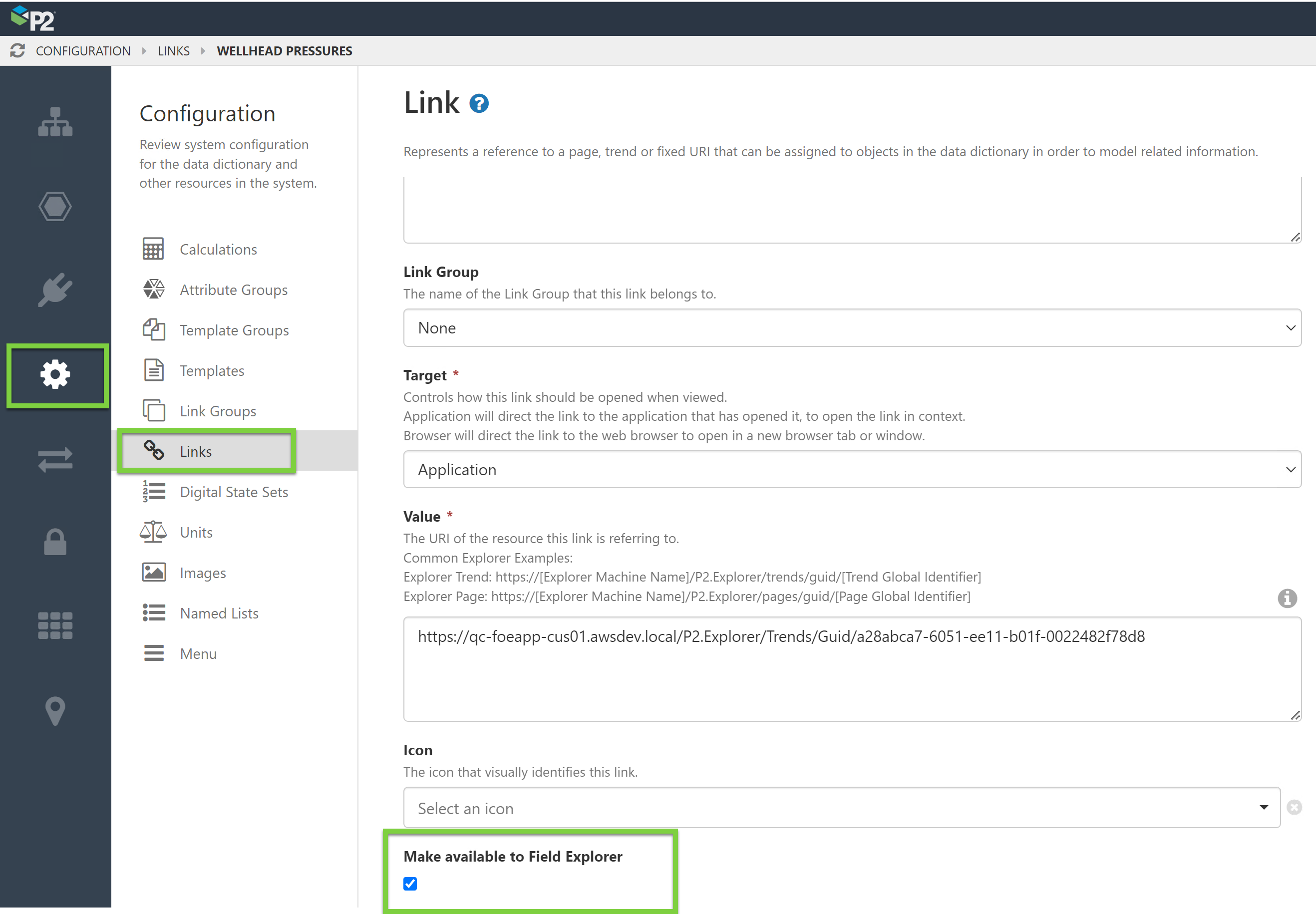Click the LINKS breadcrumb link
Screen dimensions: 1316x914
tap(174, 51)
